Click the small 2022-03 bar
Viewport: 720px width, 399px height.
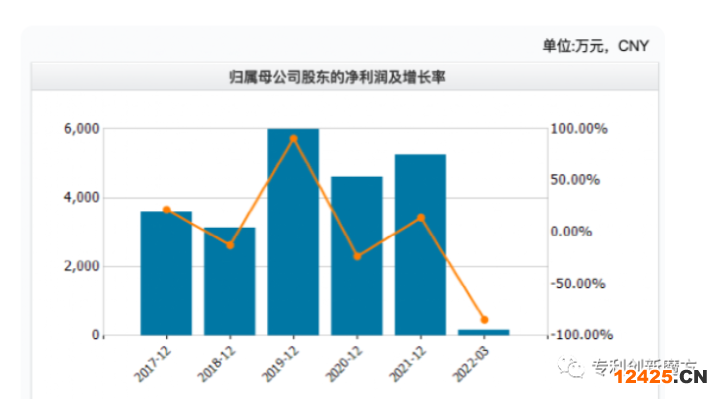click(484, 332)
